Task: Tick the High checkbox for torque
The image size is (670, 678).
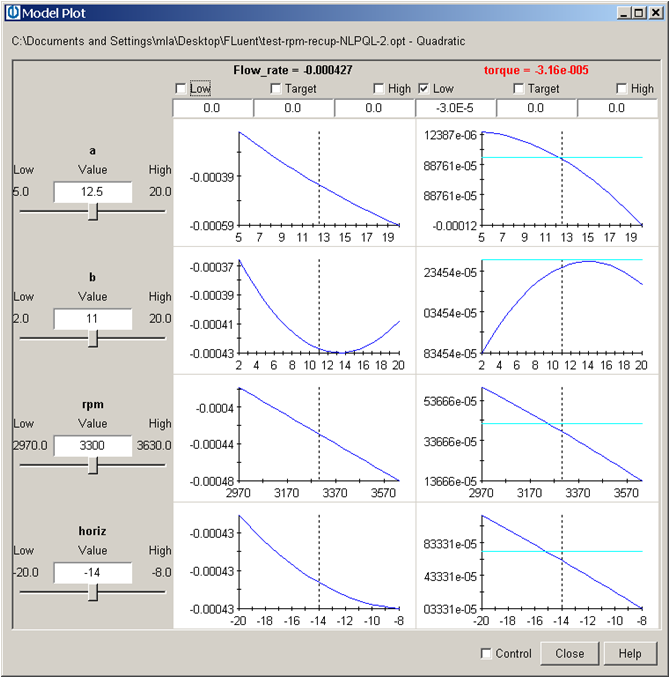Action: (622, 89)
